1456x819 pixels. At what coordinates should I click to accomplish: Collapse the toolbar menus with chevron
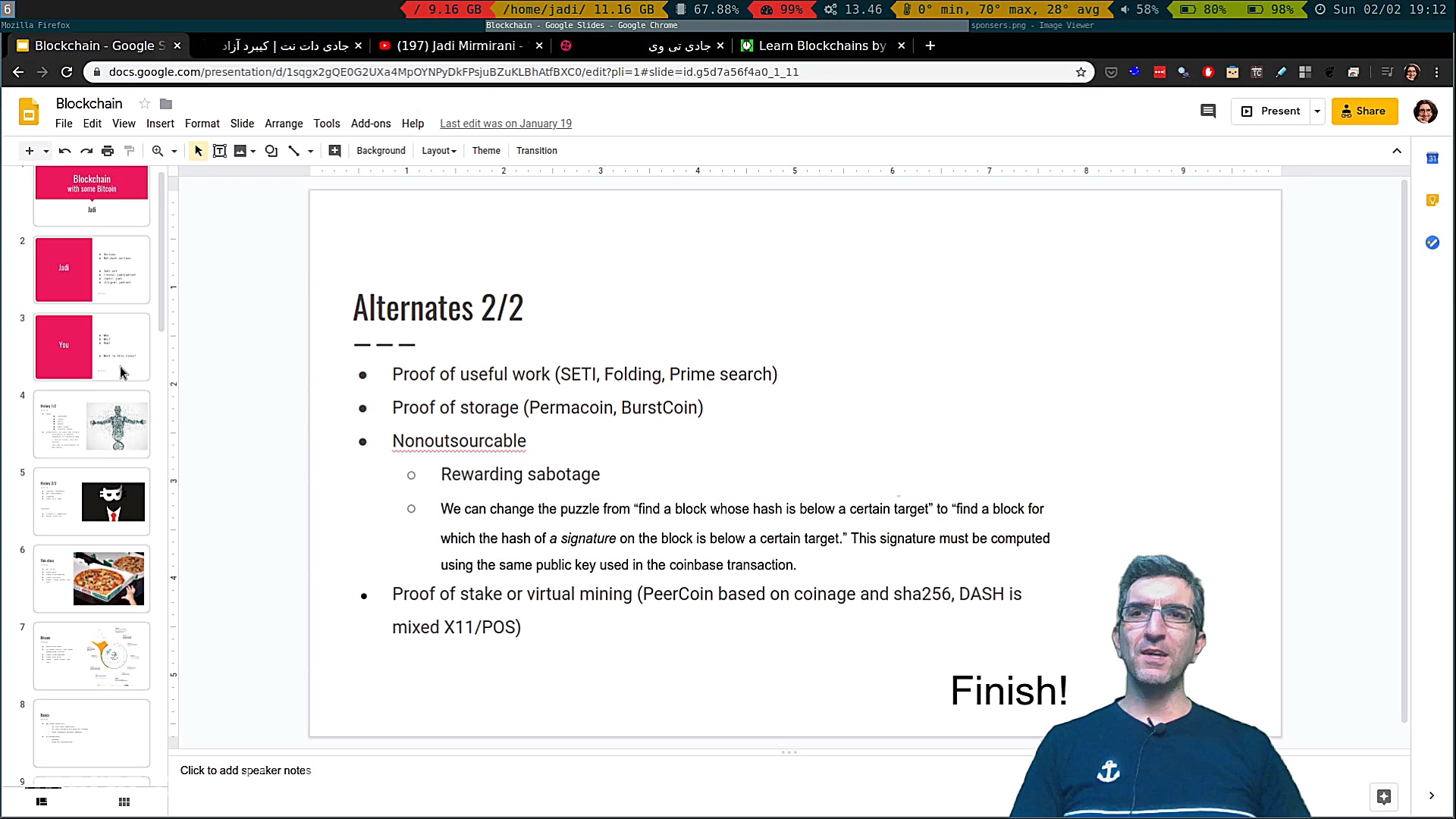(1396, 151)
